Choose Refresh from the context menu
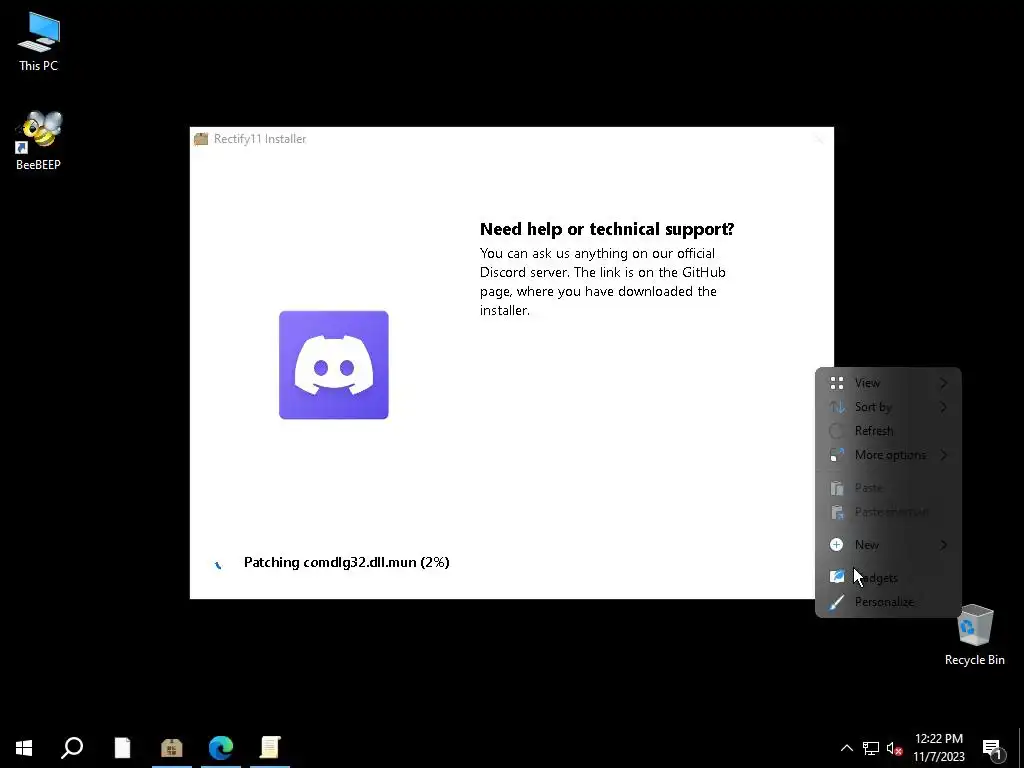 pos(888,431)
